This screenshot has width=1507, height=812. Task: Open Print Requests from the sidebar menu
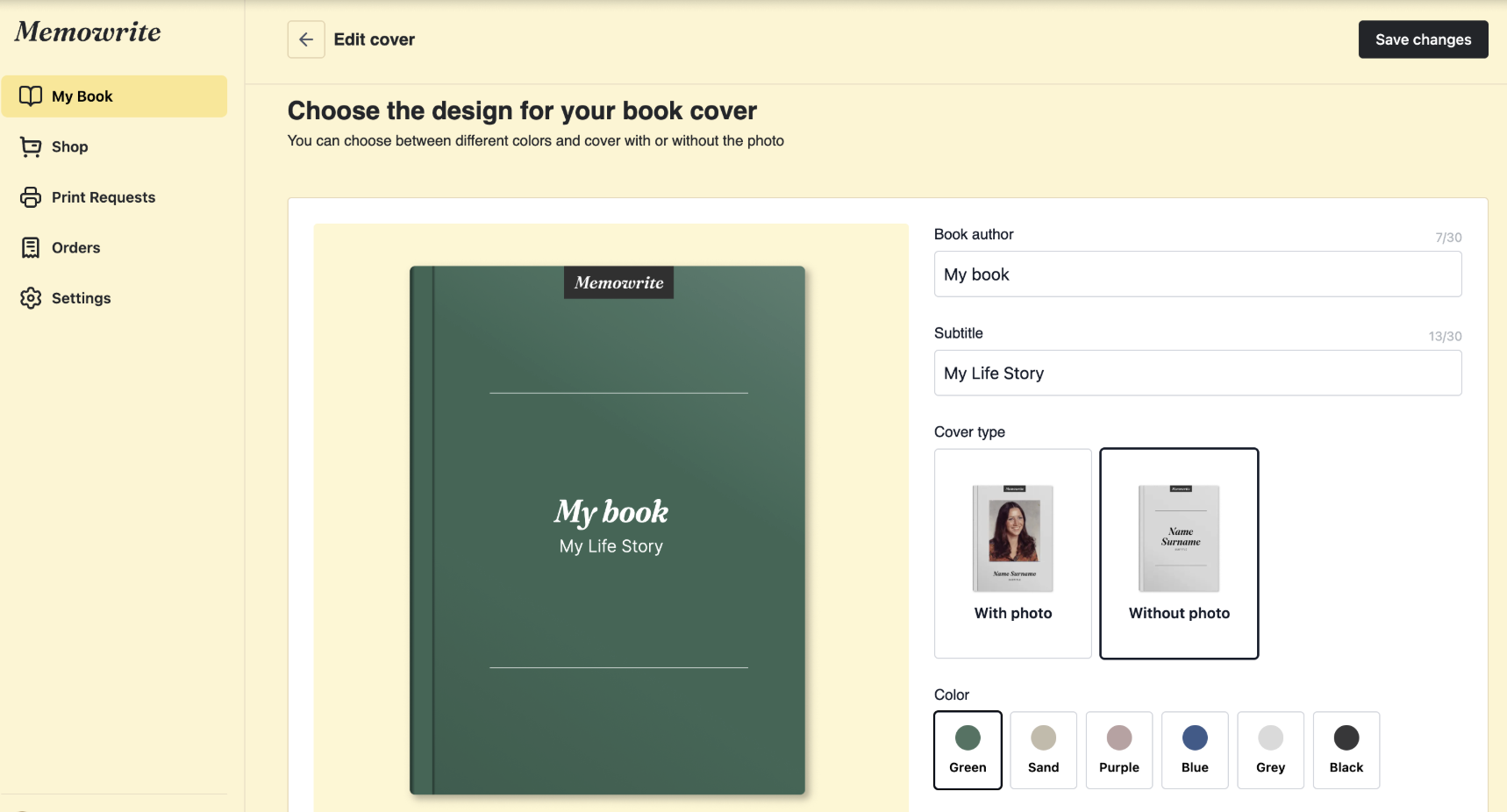(x=104, y=197)
